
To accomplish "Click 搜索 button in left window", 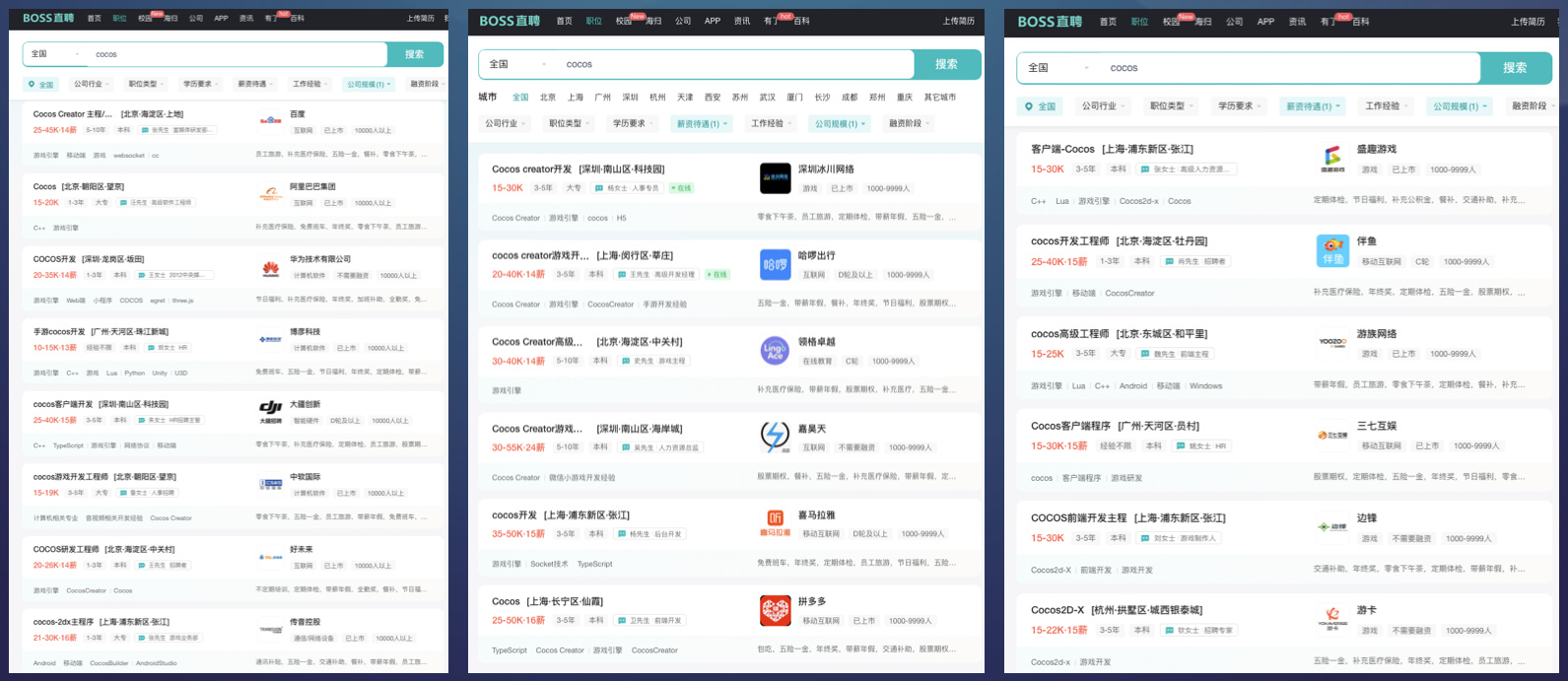I will (x=415, y=54).
